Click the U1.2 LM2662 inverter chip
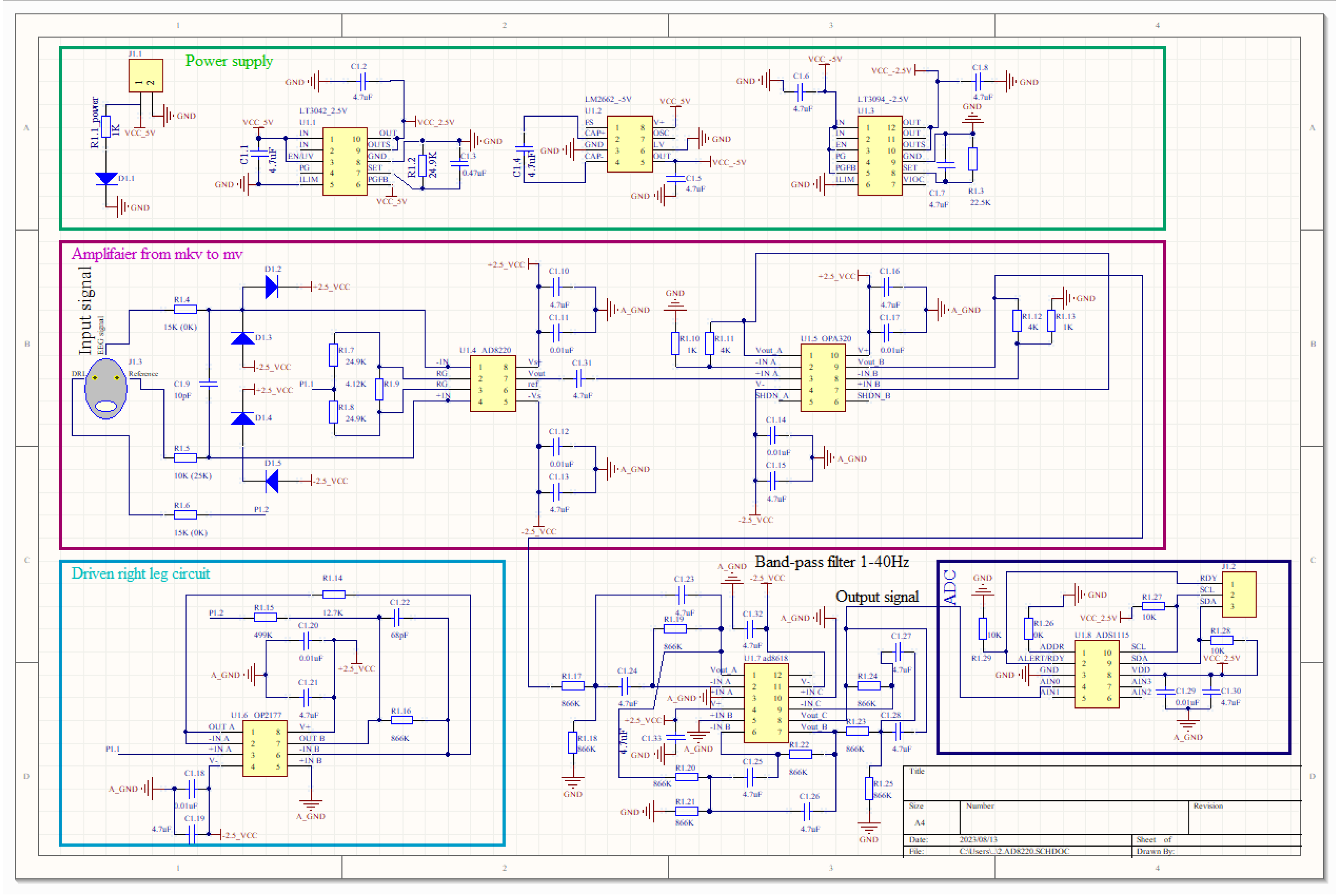 coord(630,144)
